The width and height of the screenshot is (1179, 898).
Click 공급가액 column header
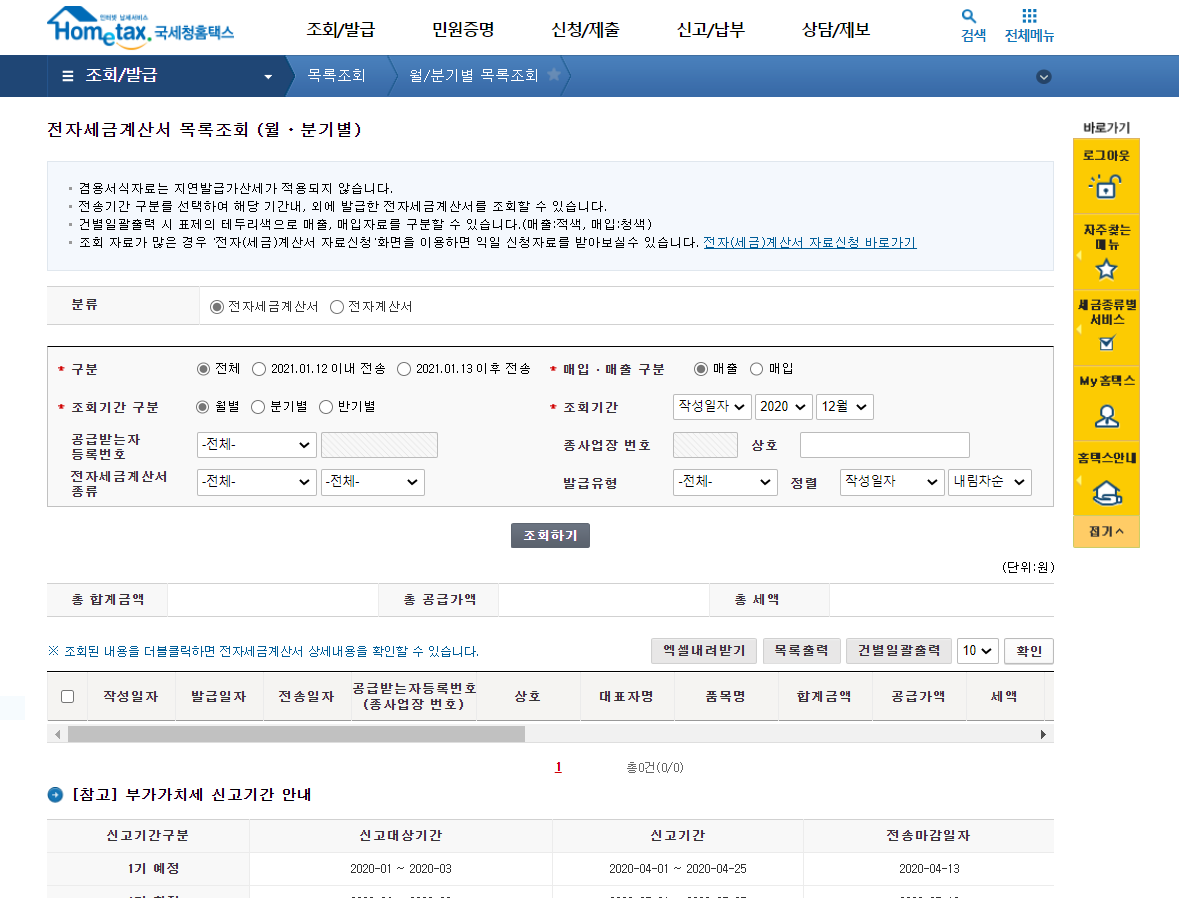[918, 696]
